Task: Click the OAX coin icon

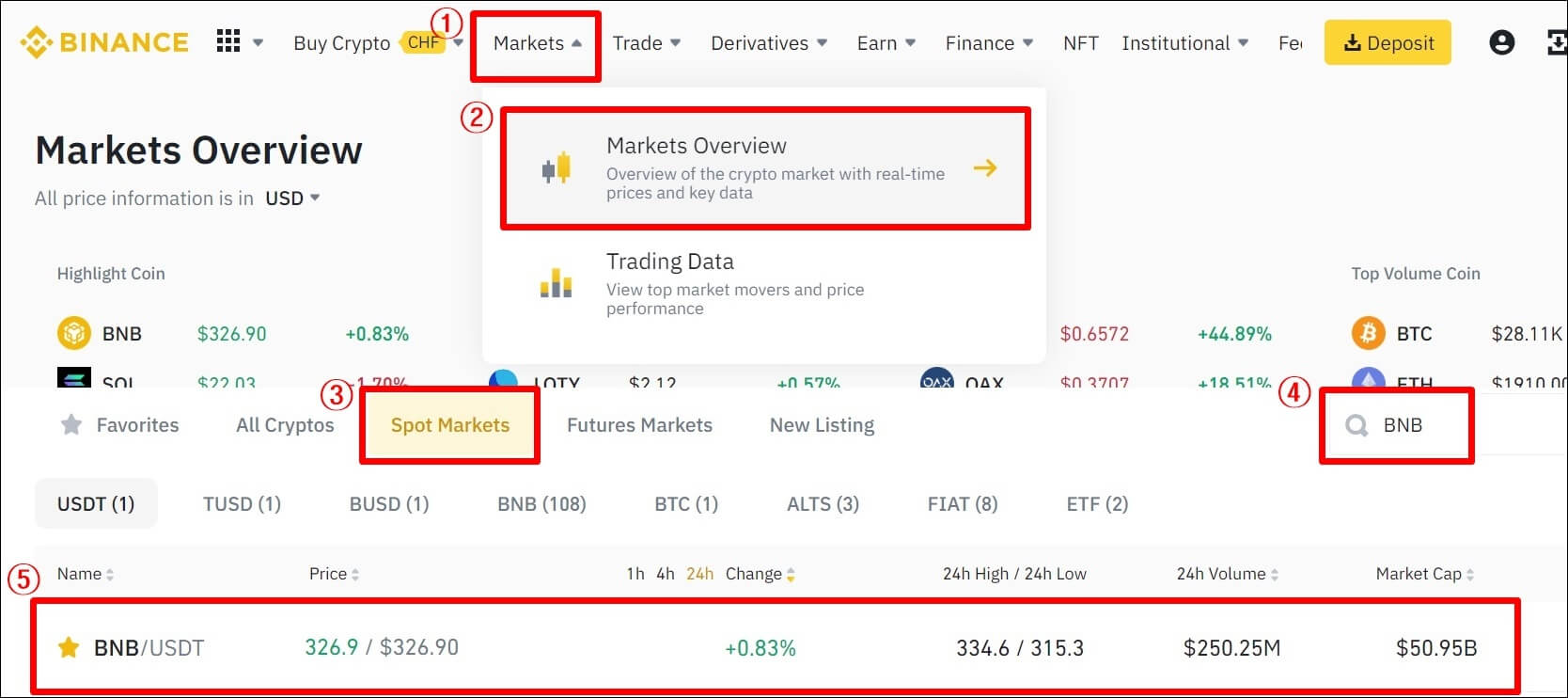Action: 937,378
